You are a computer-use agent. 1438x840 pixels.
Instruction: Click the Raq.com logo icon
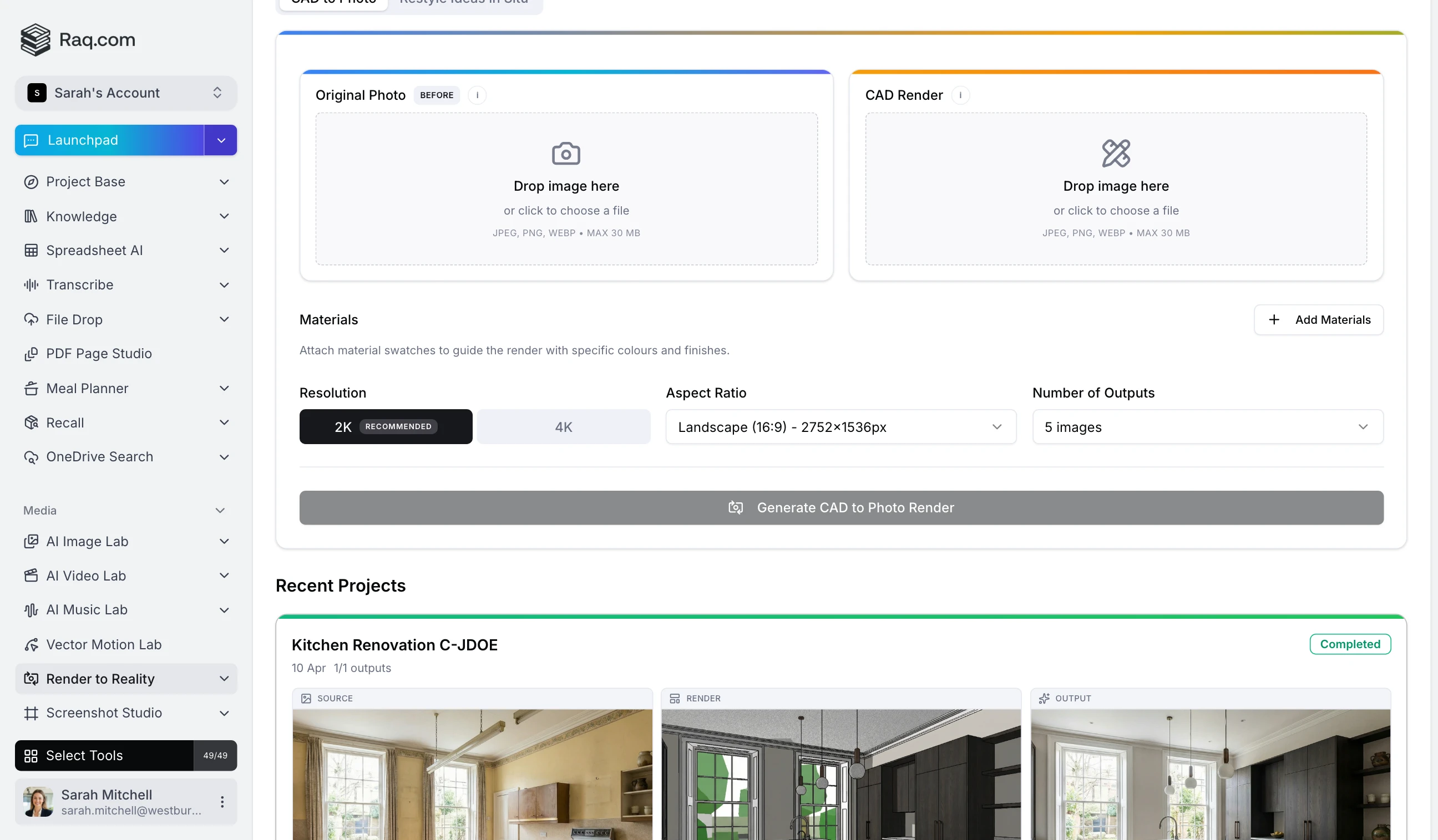coord(36,40)
